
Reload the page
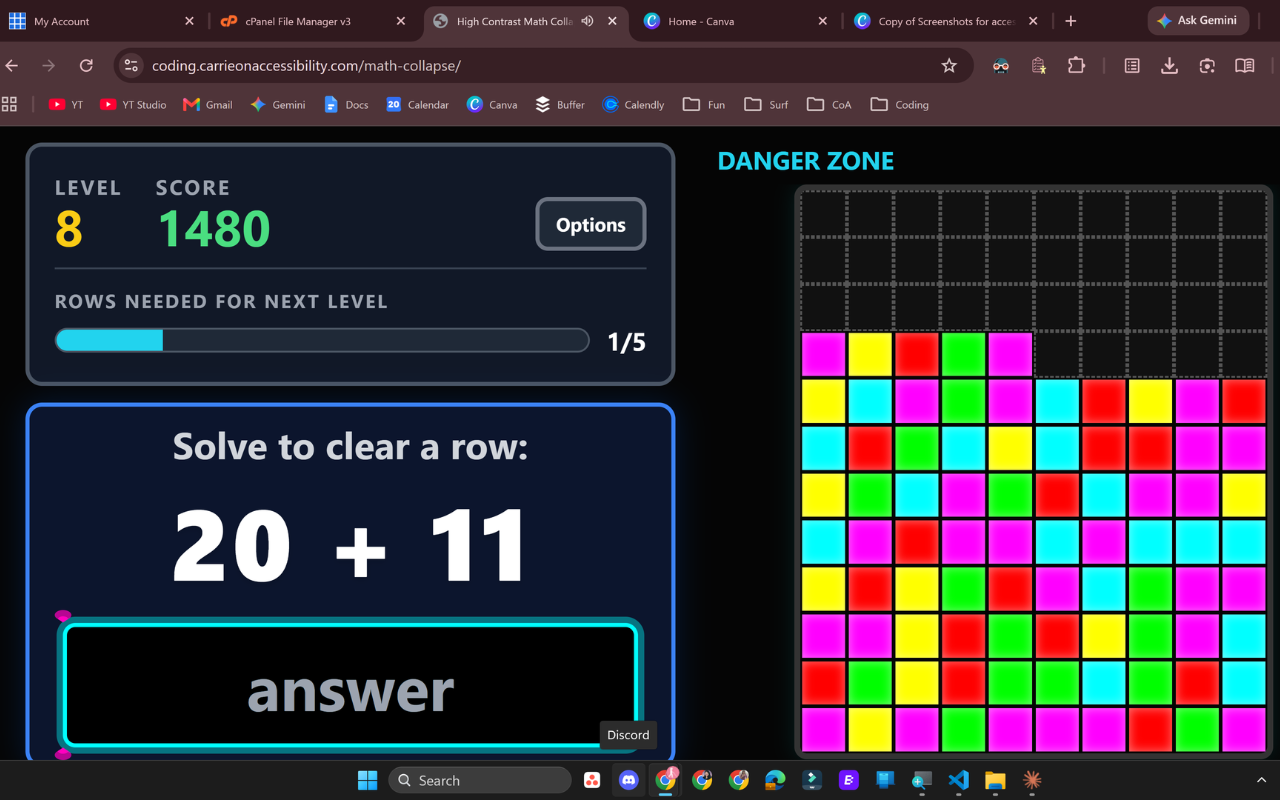point(86,66)
